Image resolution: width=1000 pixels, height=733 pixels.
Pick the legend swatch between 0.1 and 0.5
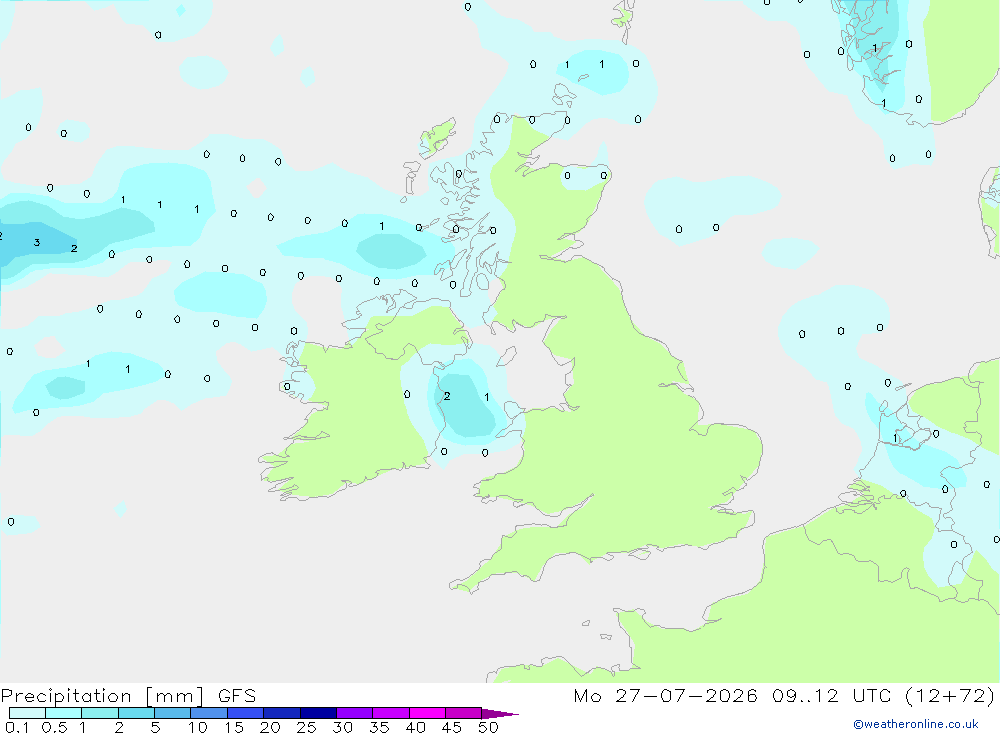coord(27,713)
